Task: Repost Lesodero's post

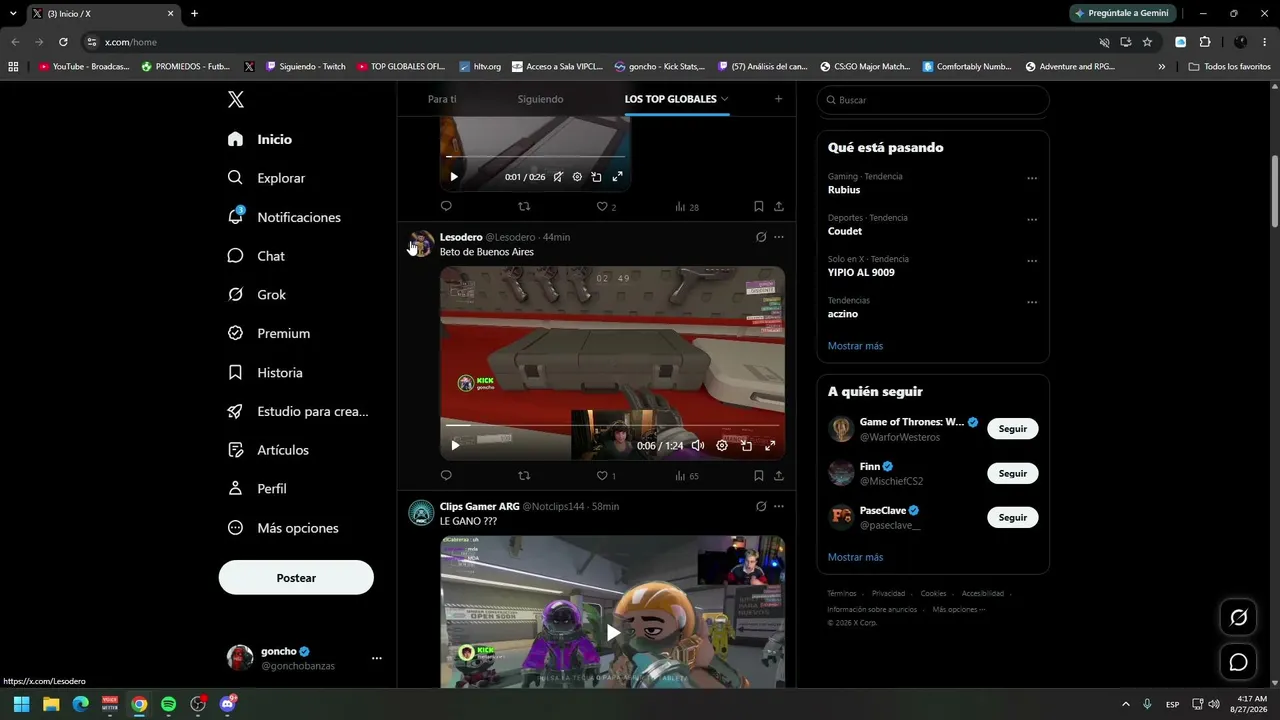Action: tap(524, 476)
